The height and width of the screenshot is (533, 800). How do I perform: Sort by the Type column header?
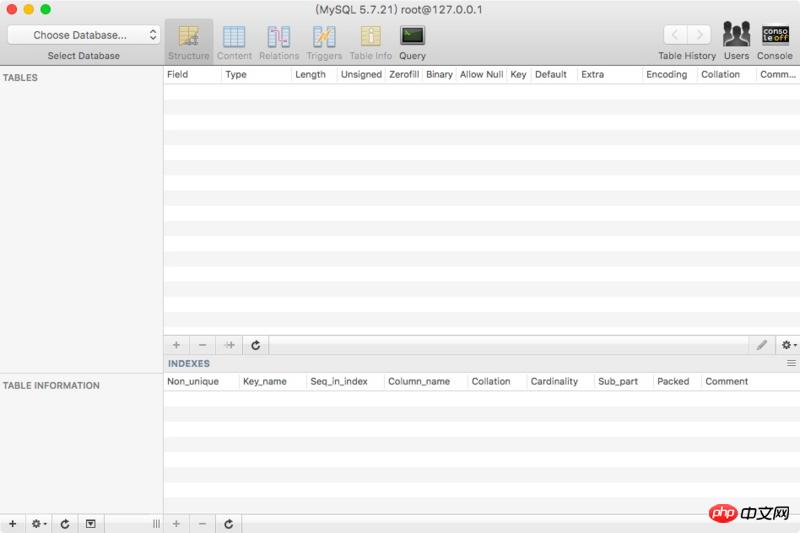pos(257,74)
